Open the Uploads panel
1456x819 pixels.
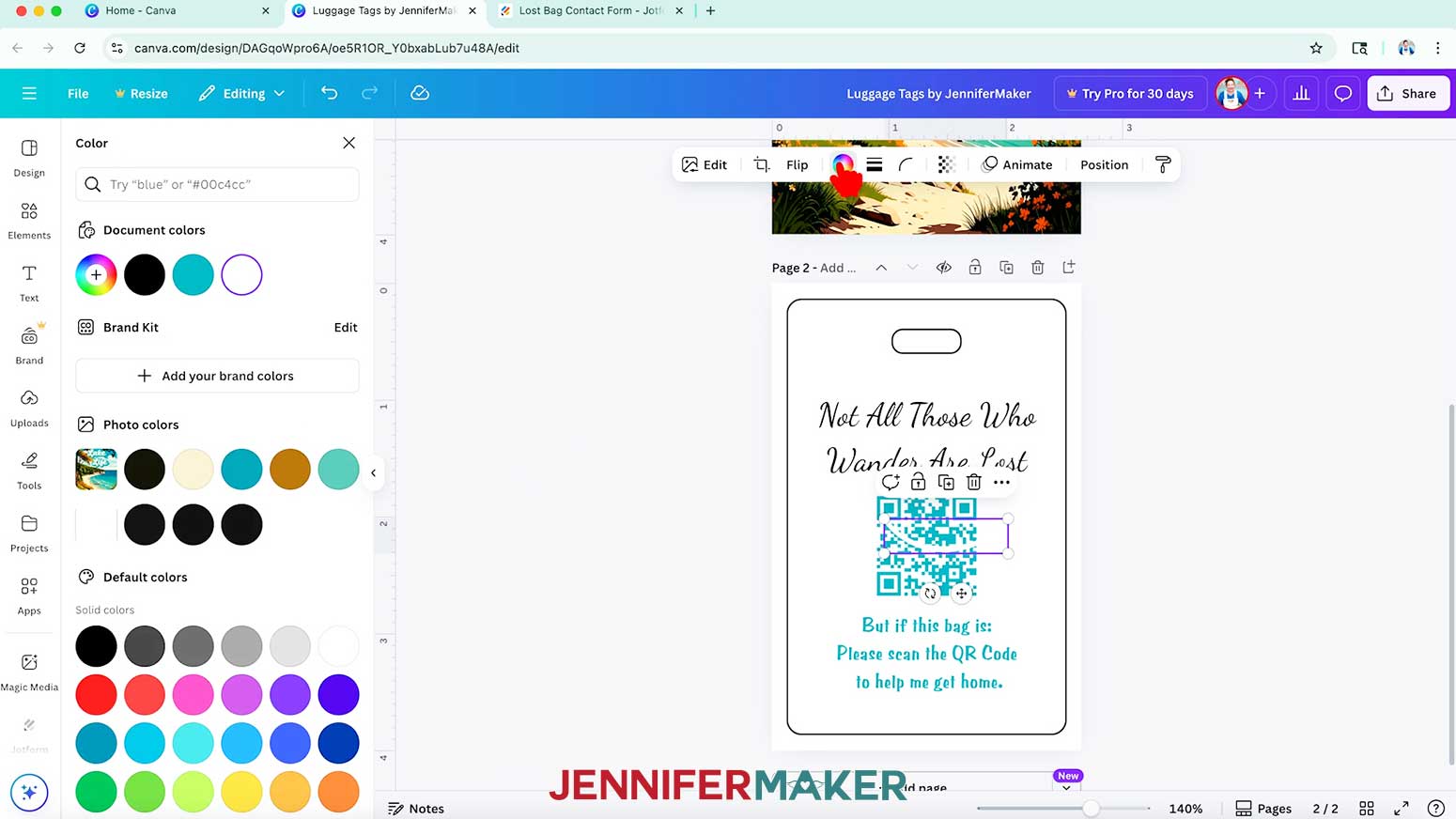coord(29,408)
